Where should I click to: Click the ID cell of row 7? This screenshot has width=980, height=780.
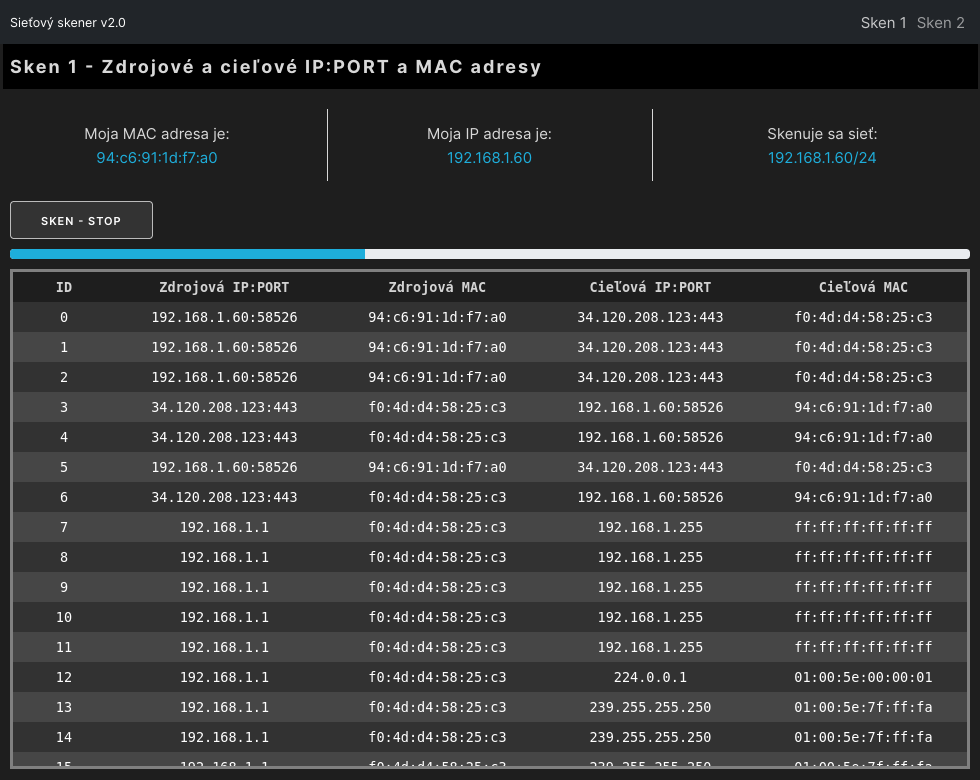(x=64, y=527)
